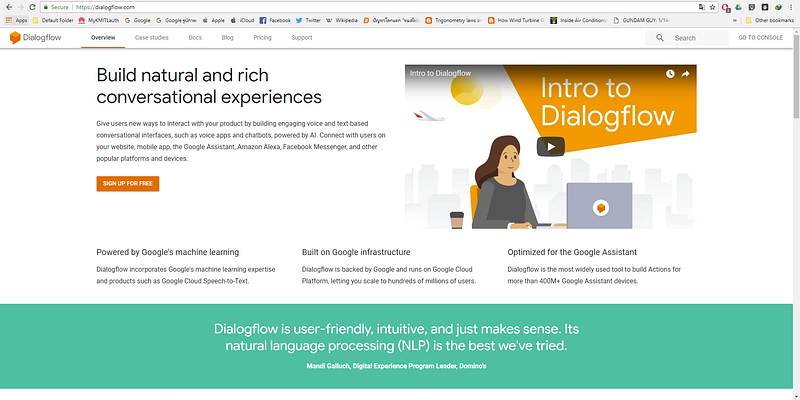Click the heading Optimized for the Google Assistant
Image resolution: width=800 pixels, height=400 pixels.
[x=572, y=252]
